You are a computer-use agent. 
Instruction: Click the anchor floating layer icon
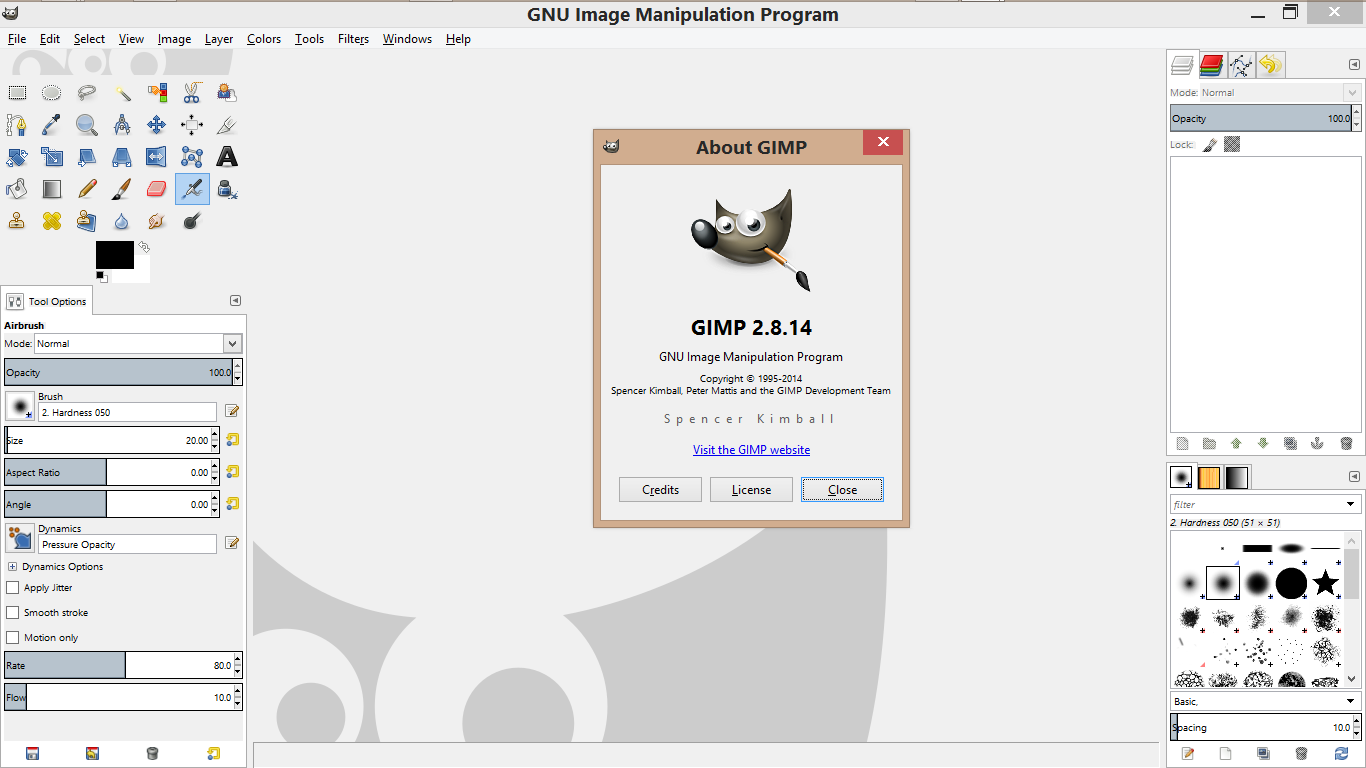click(x=1317, y=443)
